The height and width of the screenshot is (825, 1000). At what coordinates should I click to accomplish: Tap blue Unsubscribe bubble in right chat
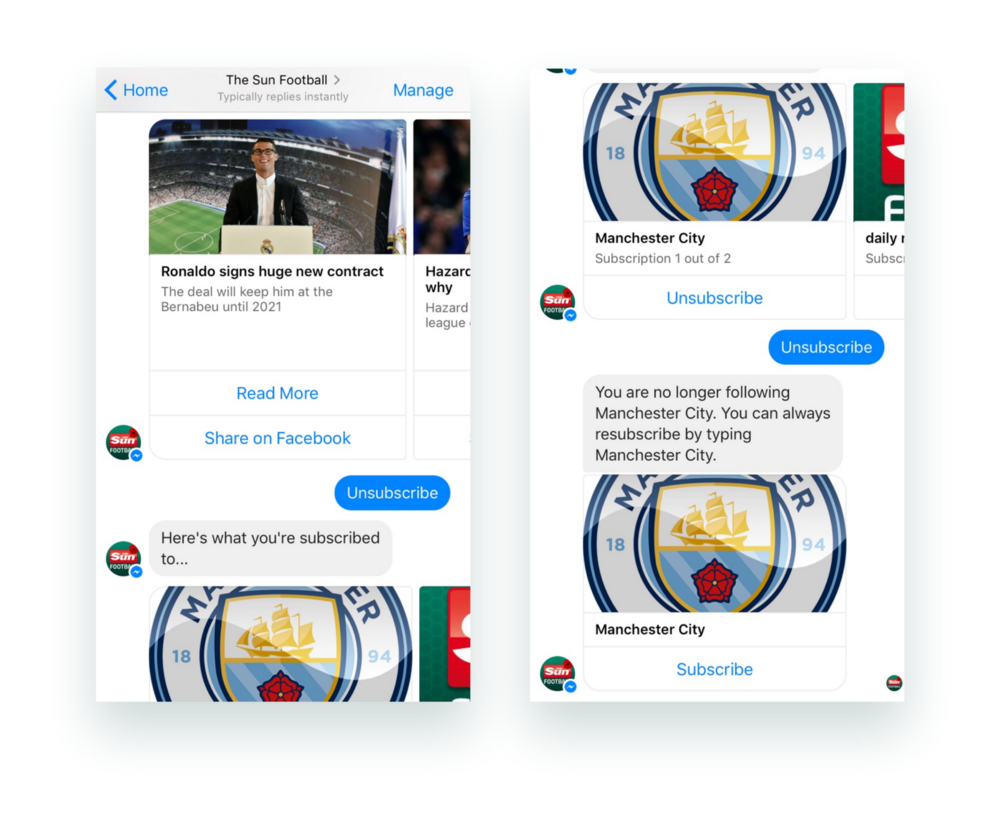pos(826,347)
